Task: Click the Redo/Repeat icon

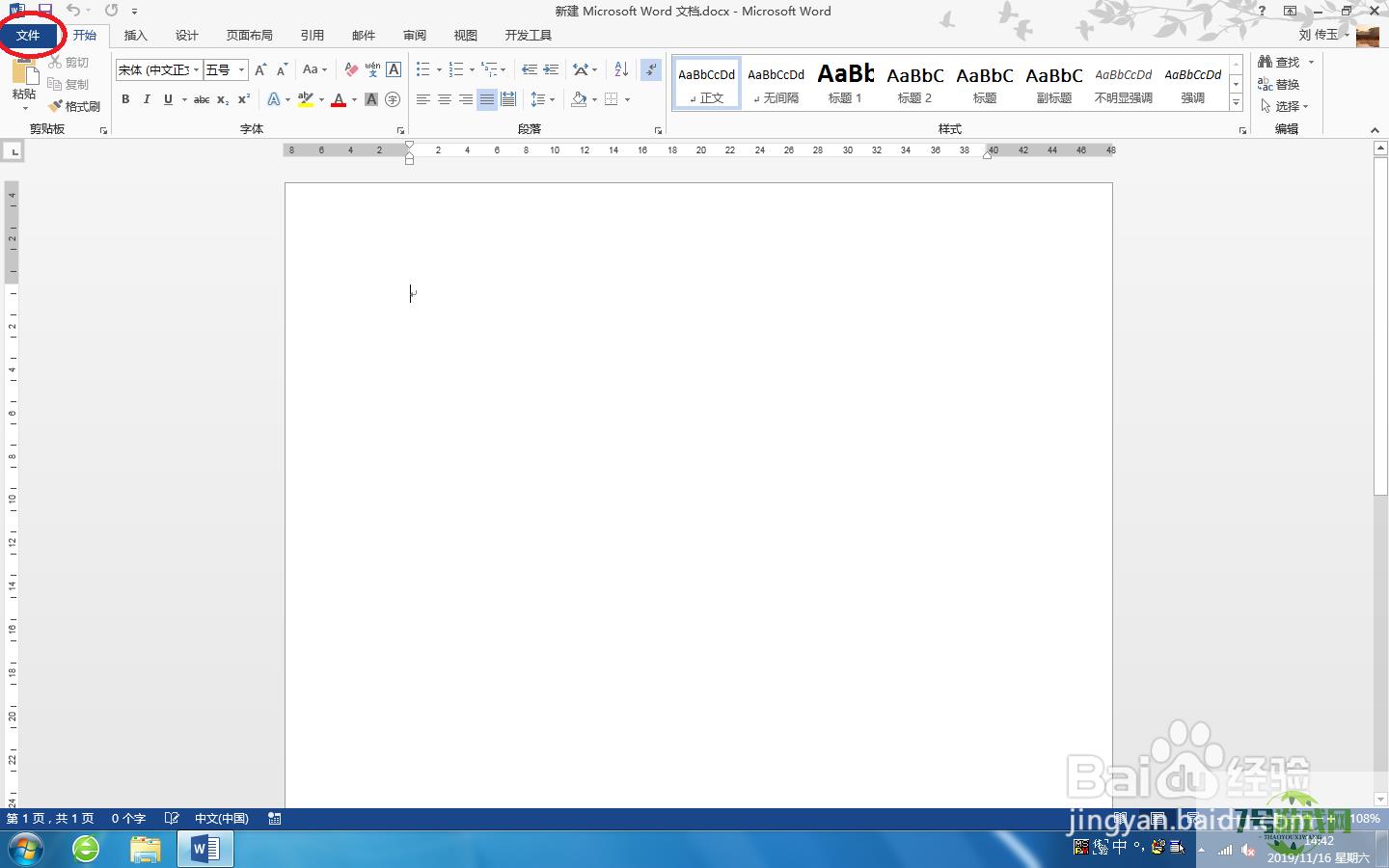Action: click(111, 10)
